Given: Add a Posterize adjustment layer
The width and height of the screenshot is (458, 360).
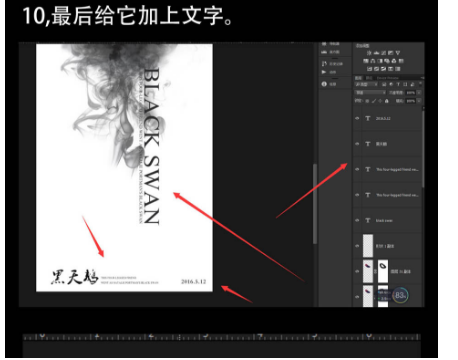Looking at the screenshot, I should (x=376, y=69).
